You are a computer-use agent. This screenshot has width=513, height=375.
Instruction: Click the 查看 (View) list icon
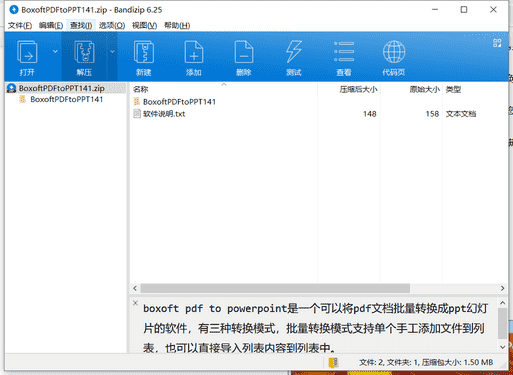[344, 52]
